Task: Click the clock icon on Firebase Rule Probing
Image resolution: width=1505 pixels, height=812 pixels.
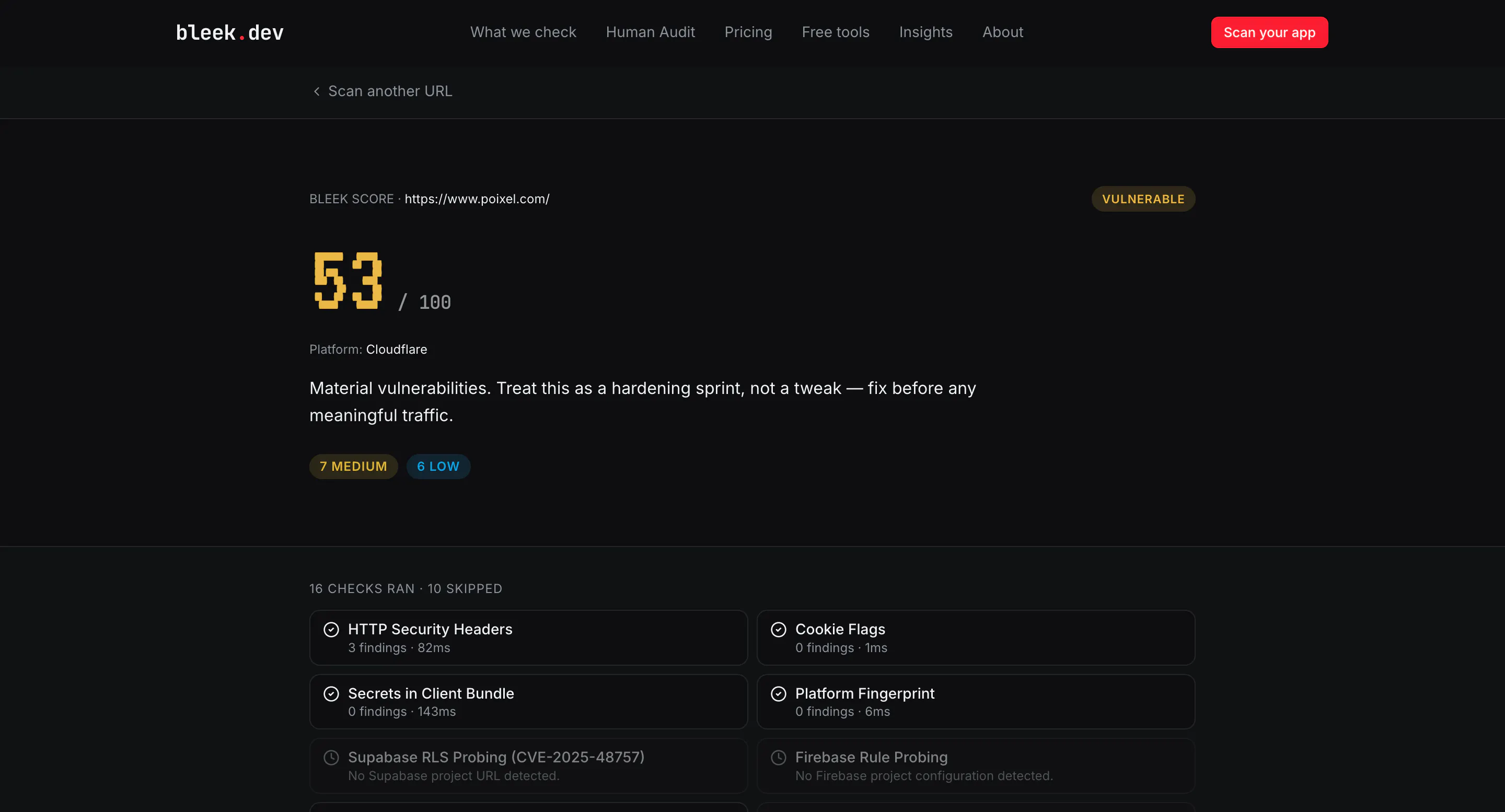Action: click(778, 757)
